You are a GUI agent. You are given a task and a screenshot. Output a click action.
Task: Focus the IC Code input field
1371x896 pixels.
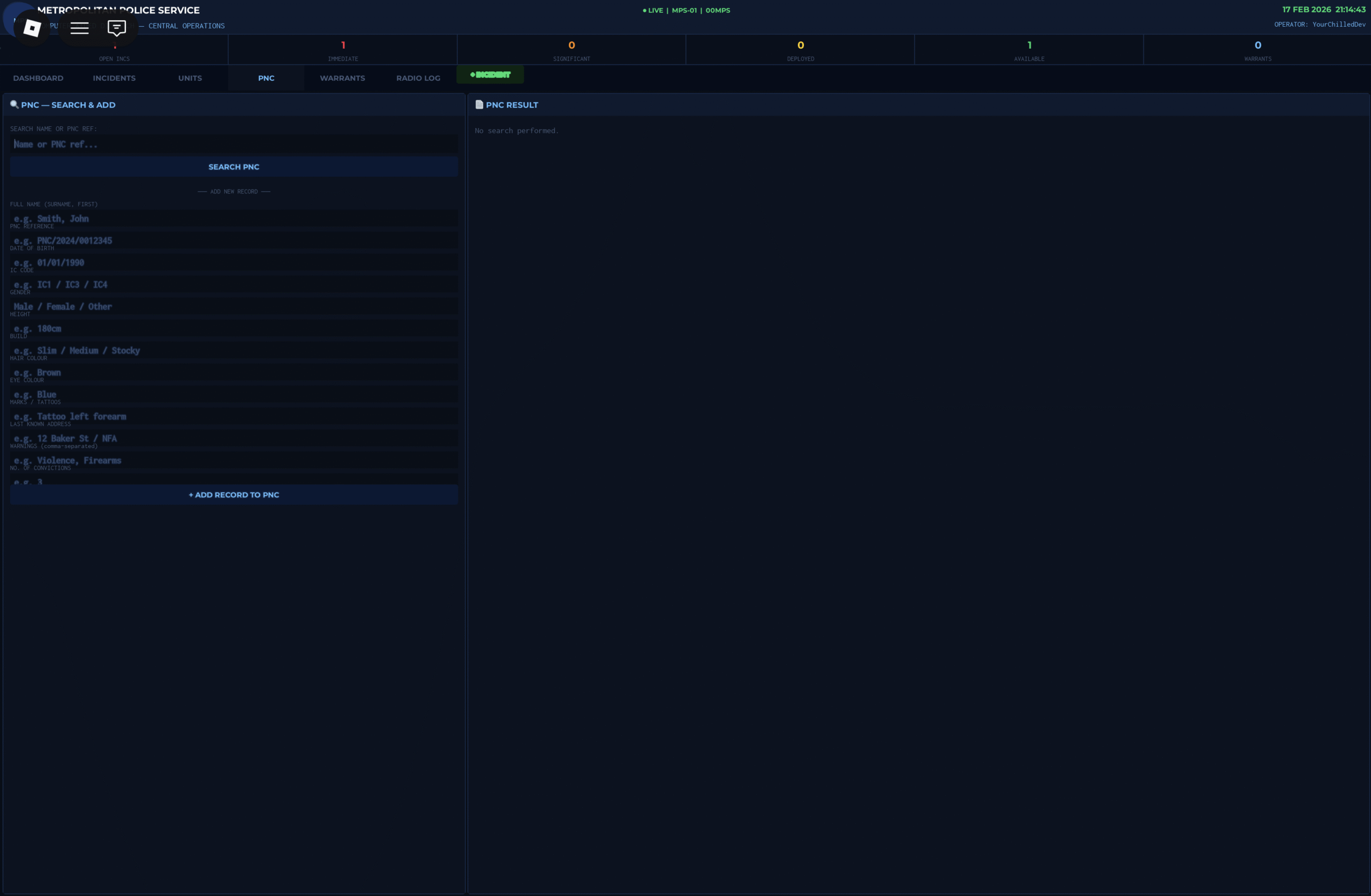coord(234,284)
